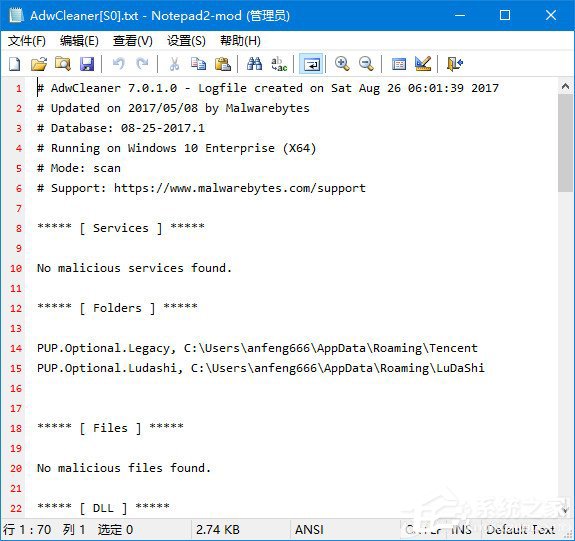Click the Paste clipboard icon
Viewport: 575px width, 541px height.
tap(223, 64)
